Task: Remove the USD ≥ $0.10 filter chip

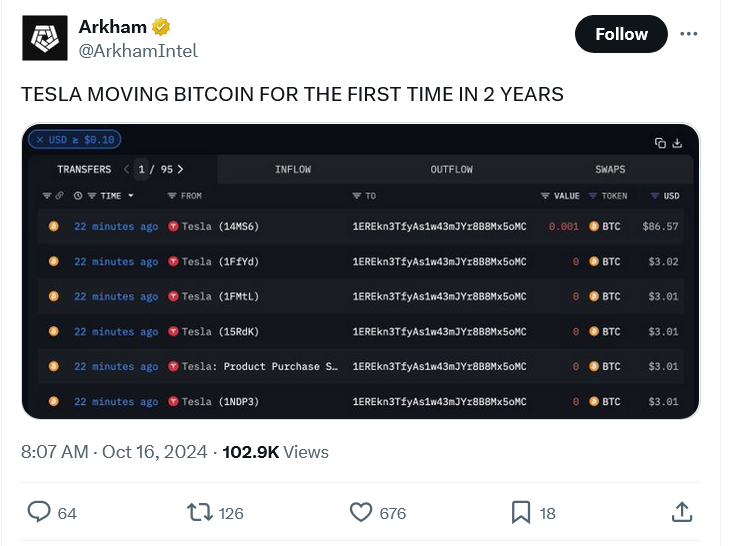Action: click(38, 140)
